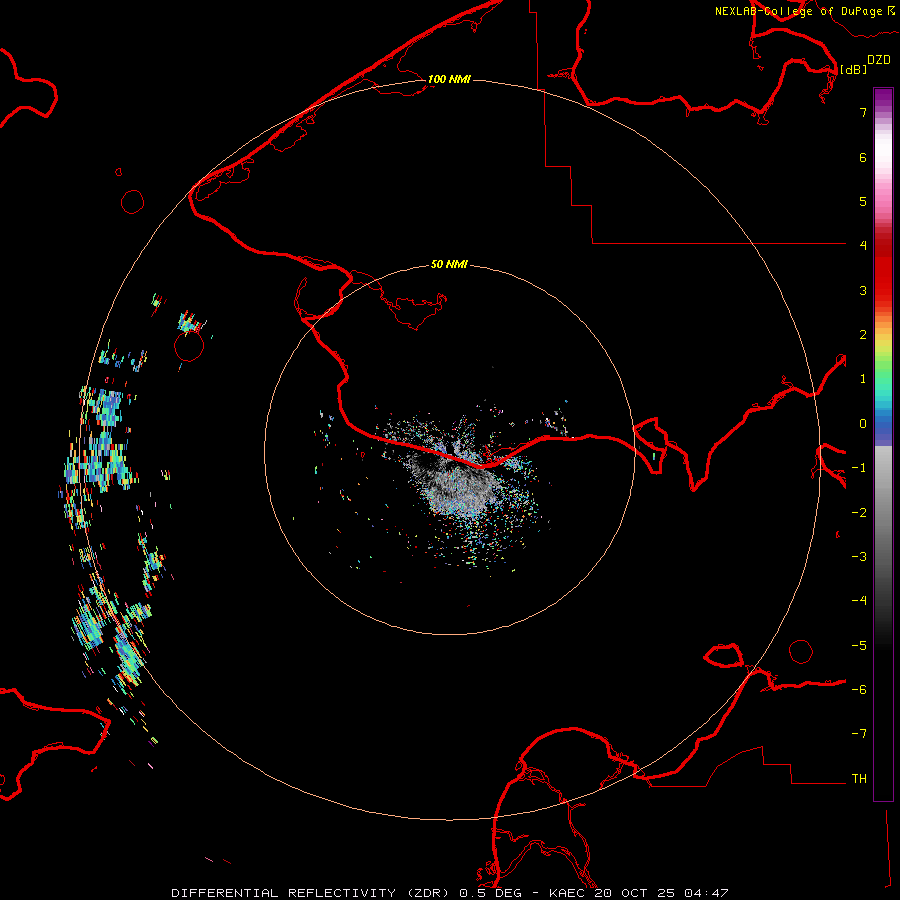Click the '[dB]' unit label

click(853, 69)
